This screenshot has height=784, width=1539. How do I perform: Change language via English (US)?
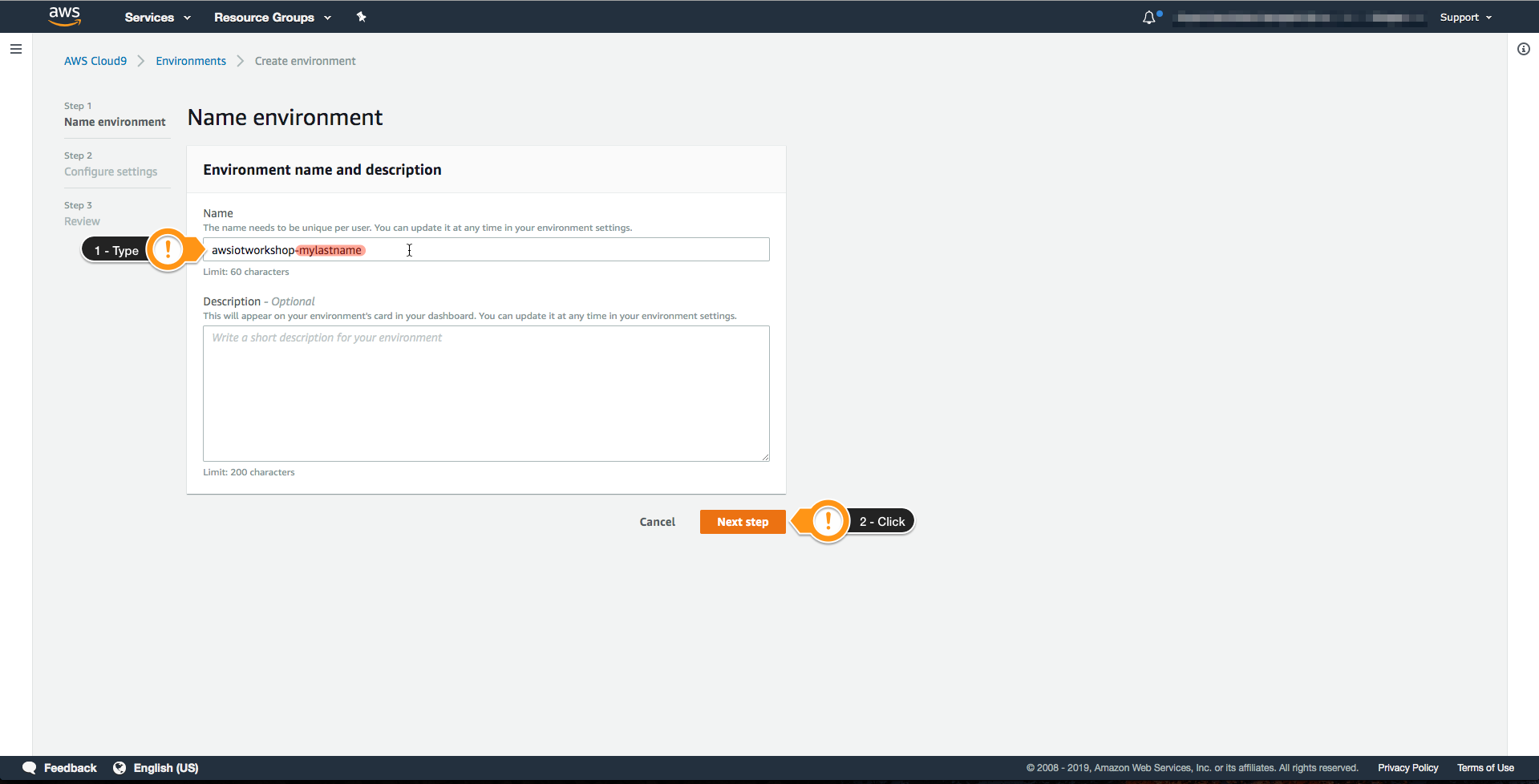point(166,768)
